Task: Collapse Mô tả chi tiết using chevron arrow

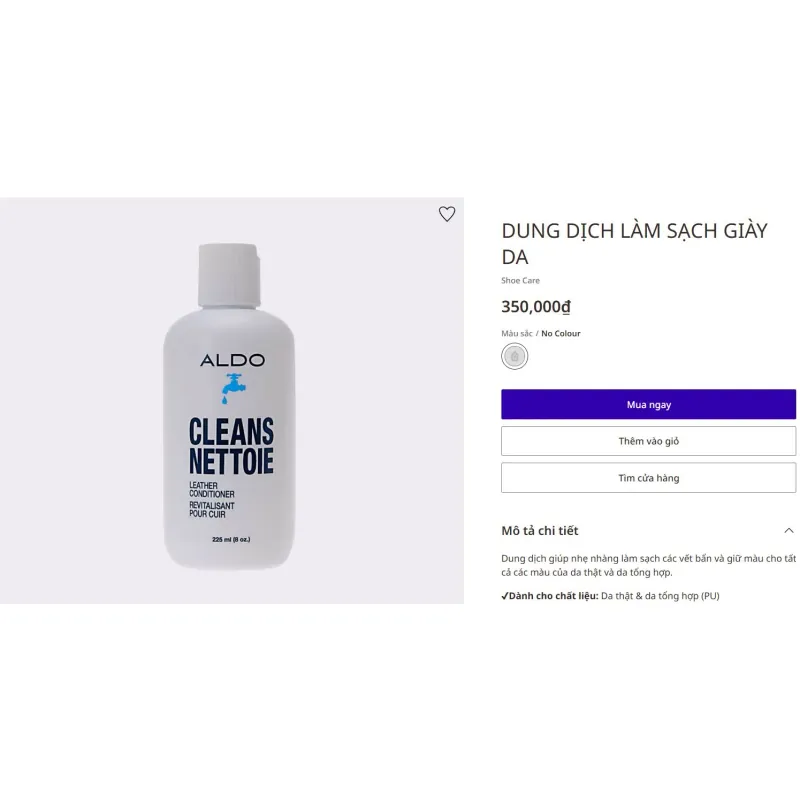Action: (x=789, y=531)
